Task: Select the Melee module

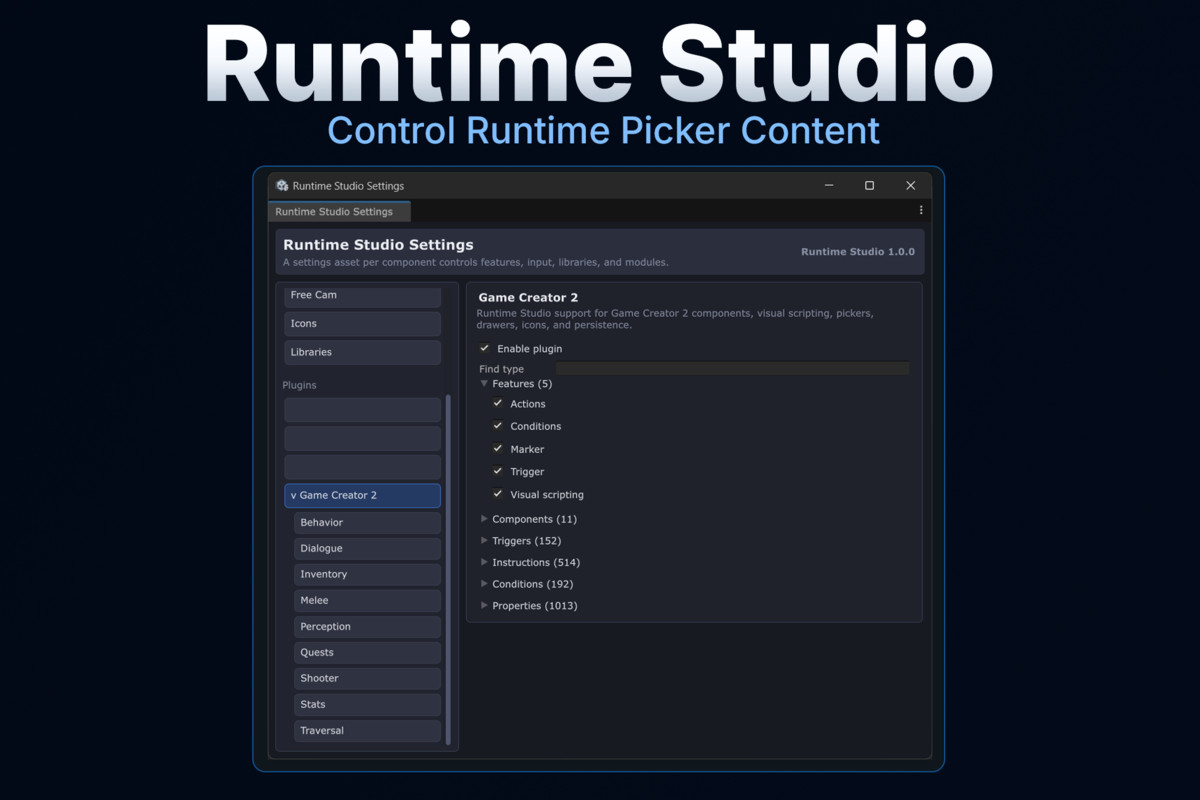Action: (x=367, y=601)
